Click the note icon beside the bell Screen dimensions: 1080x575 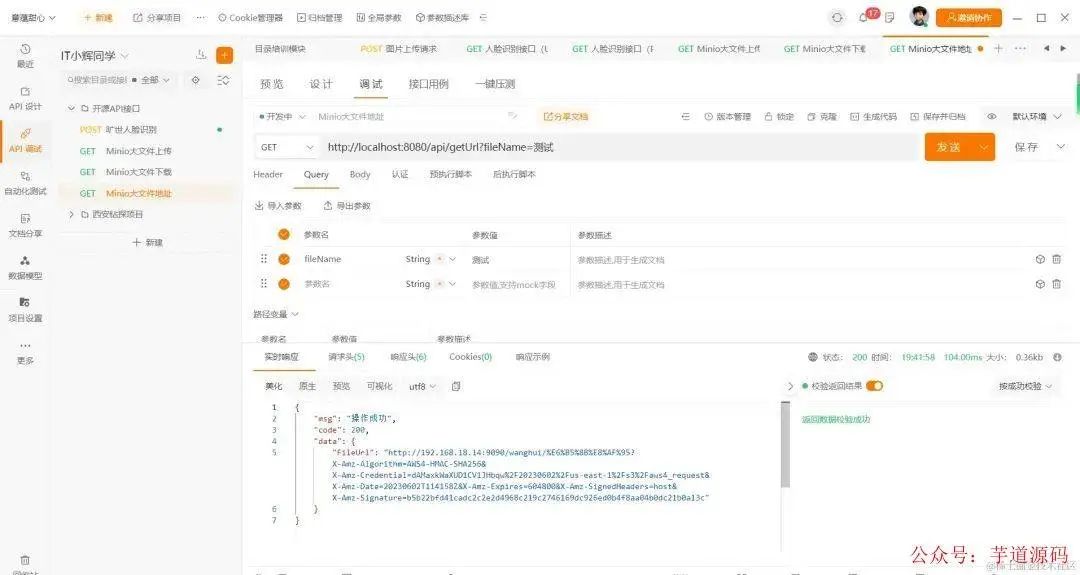point(890,17)
